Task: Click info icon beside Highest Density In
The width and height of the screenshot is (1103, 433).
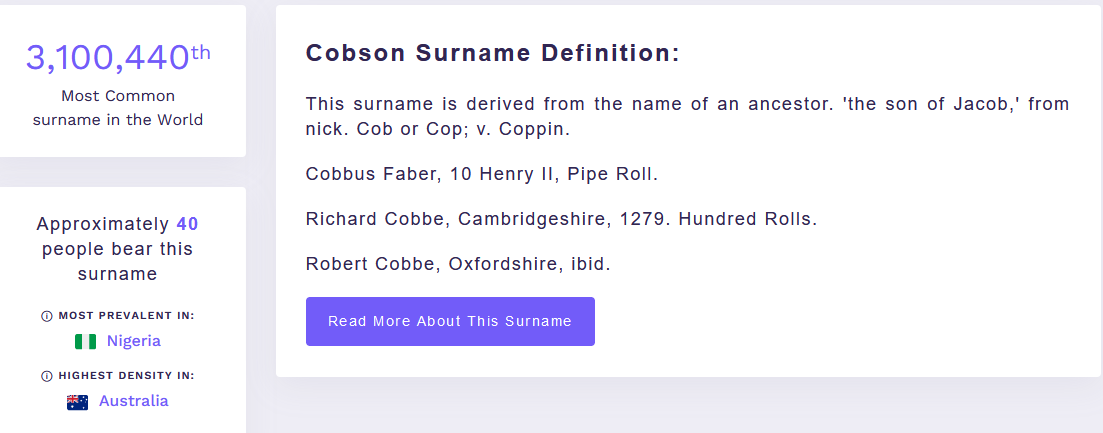Action: tap(46, 376)
